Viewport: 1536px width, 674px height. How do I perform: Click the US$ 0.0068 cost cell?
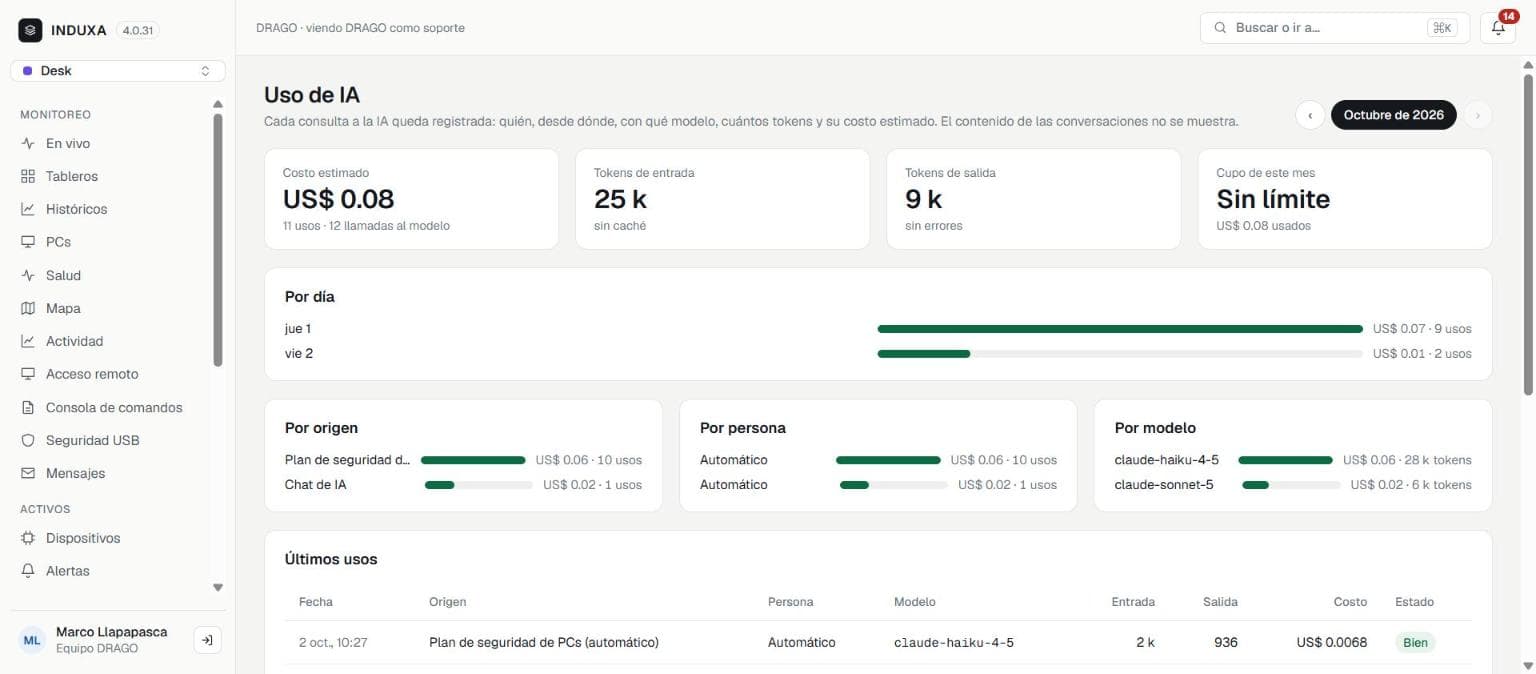click(1332, 643)
